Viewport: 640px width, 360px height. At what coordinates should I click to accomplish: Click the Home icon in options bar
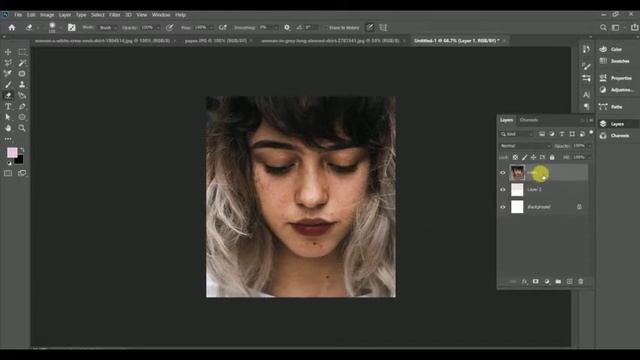click(12, 27)
